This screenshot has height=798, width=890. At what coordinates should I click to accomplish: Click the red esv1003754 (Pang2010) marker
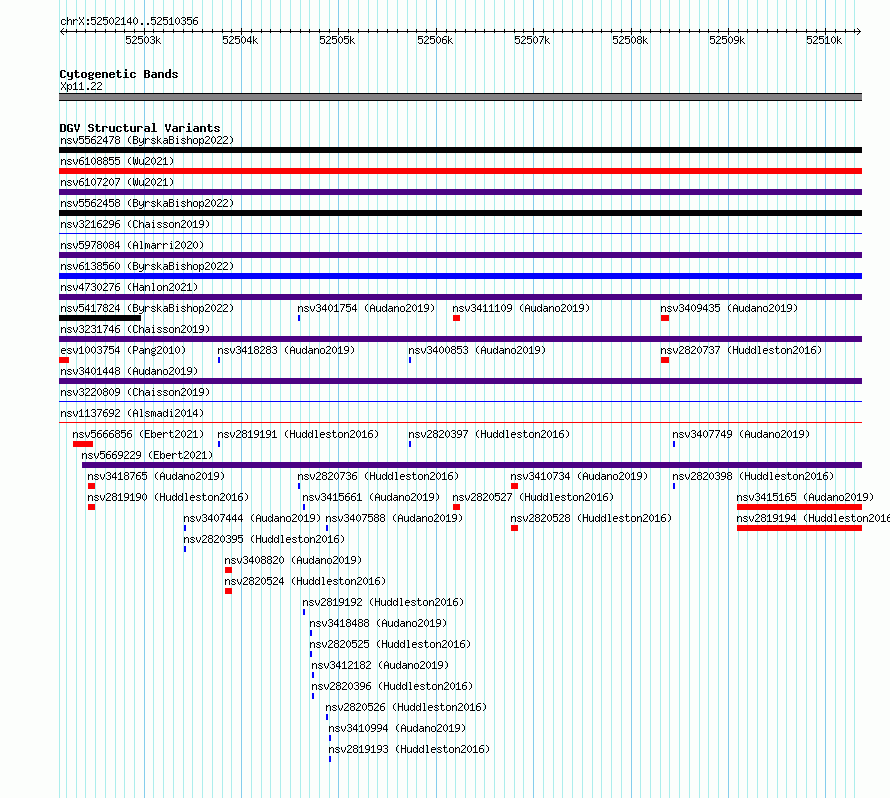64,360
